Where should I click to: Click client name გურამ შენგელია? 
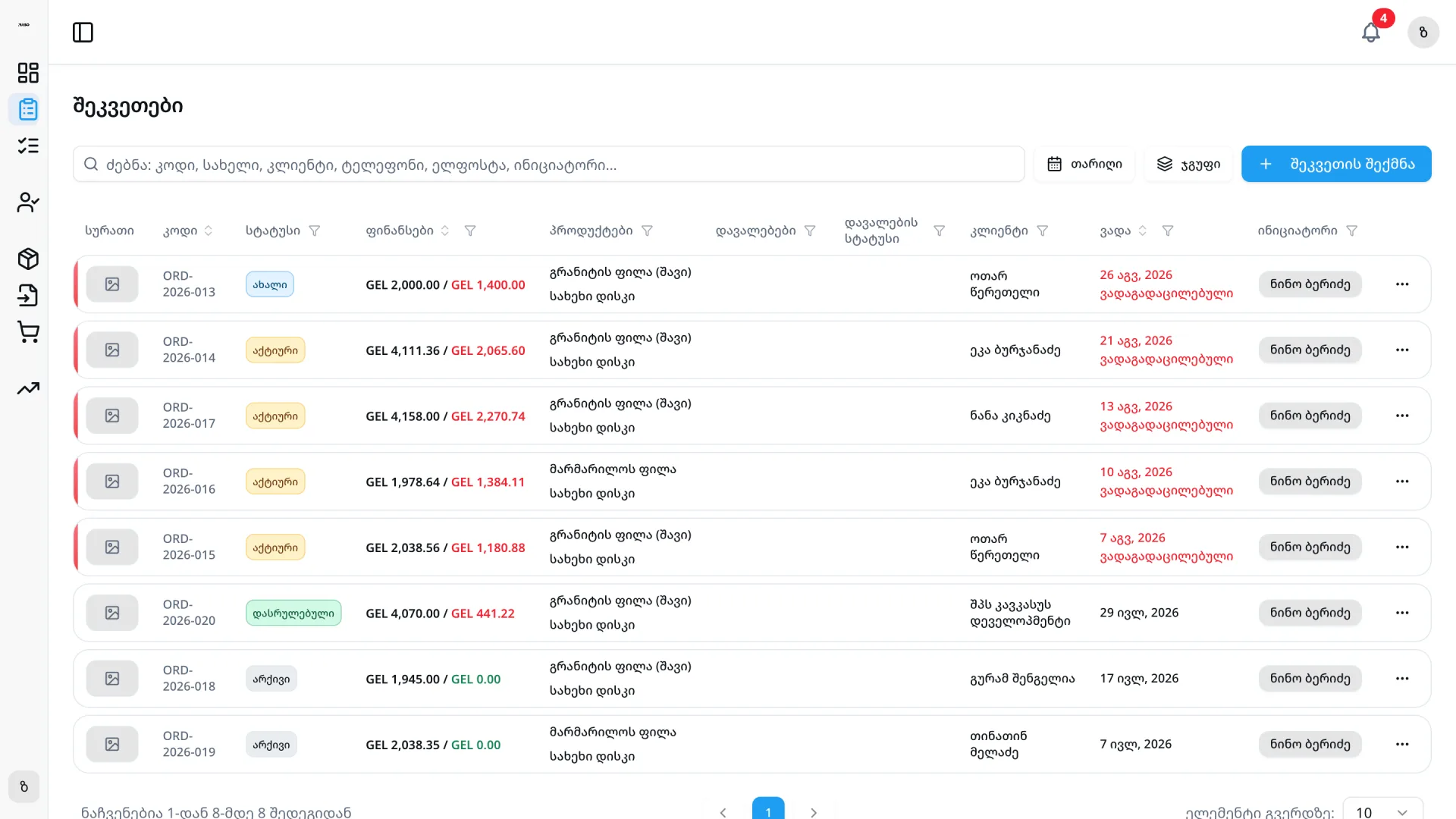[x=1022, y=679]
